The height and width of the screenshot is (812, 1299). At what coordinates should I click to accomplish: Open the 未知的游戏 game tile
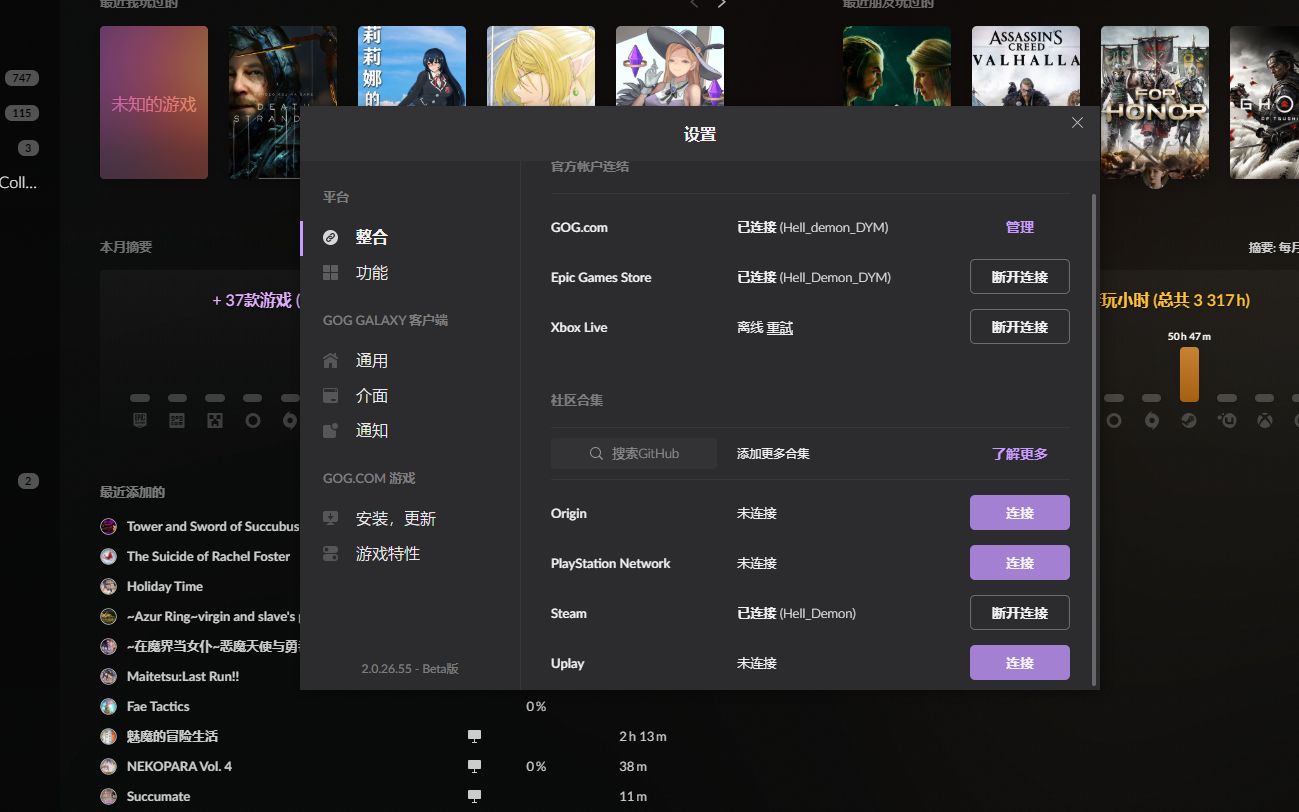154,102
